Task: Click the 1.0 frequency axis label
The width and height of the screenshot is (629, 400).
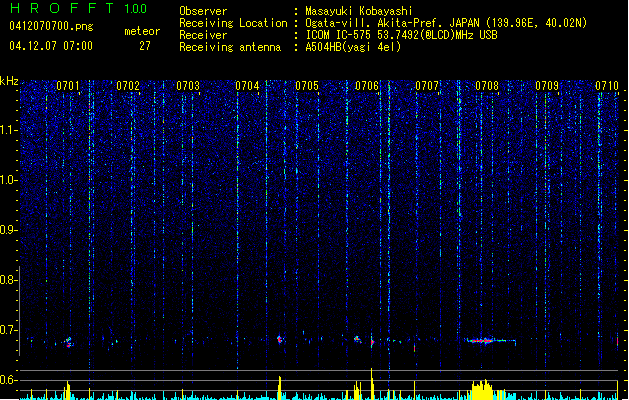Action: point(8,180)
